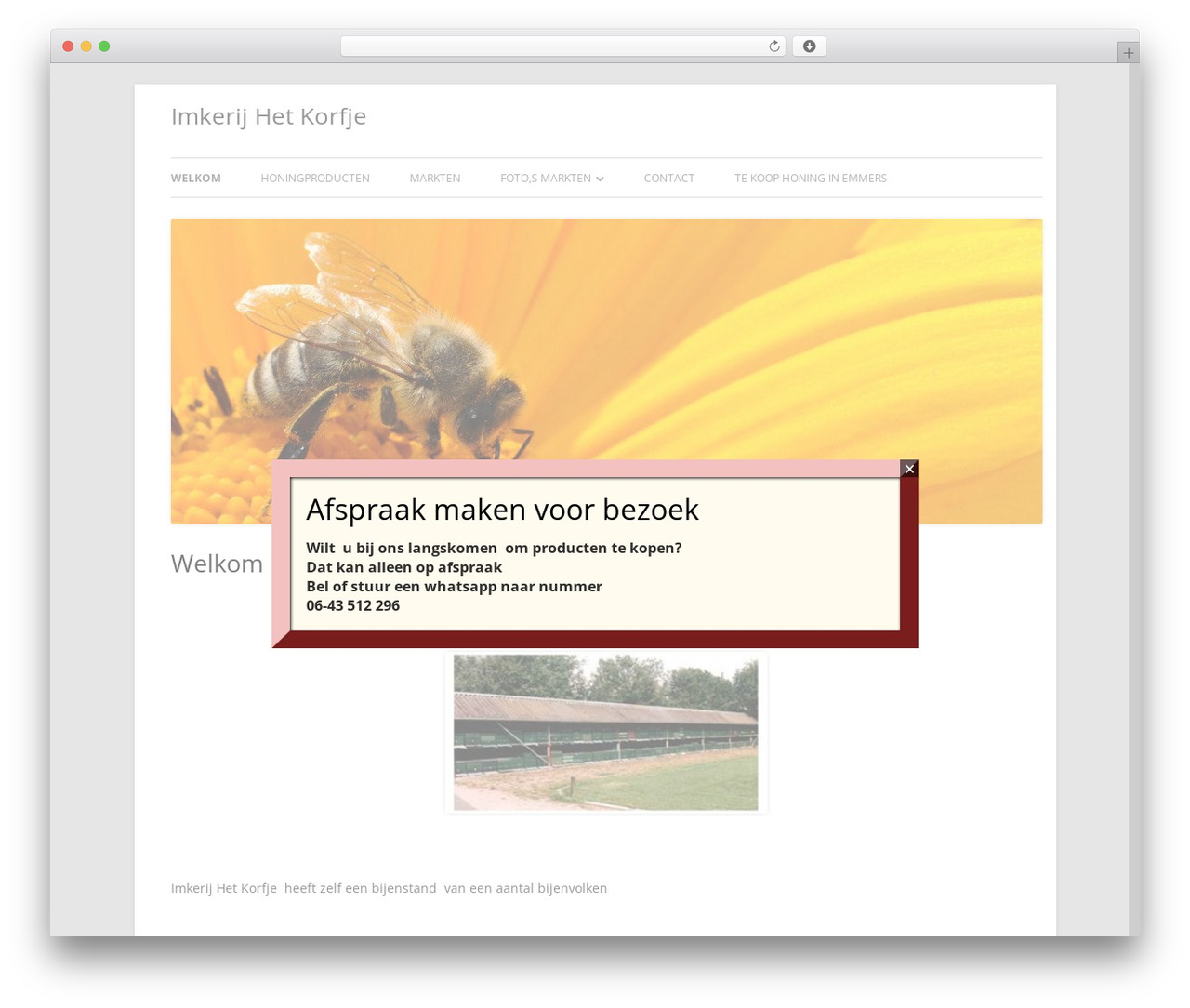Screen dimensions: 1190x1008
Task: Close the appointment popup with the X
Action: (x=909, y=469)
